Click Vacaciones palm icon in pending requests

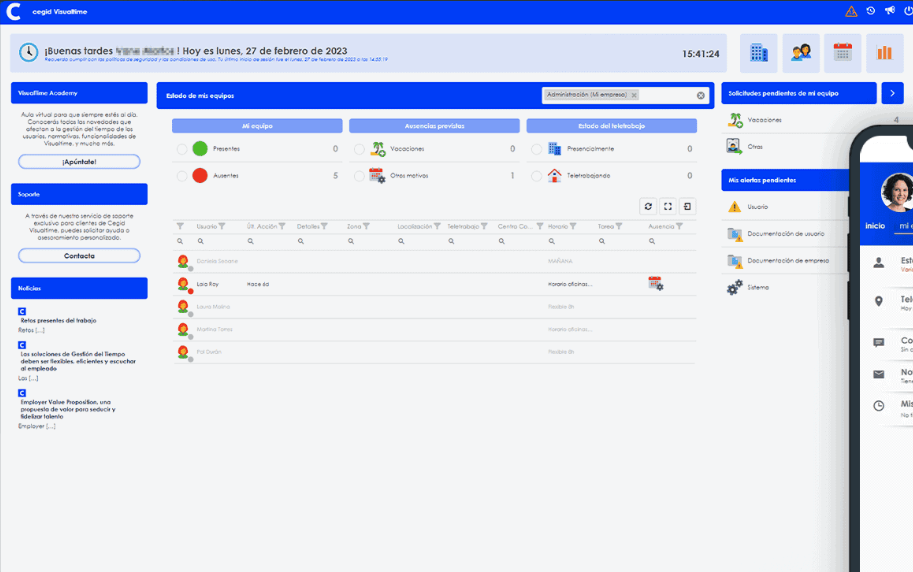coord(735,120)
